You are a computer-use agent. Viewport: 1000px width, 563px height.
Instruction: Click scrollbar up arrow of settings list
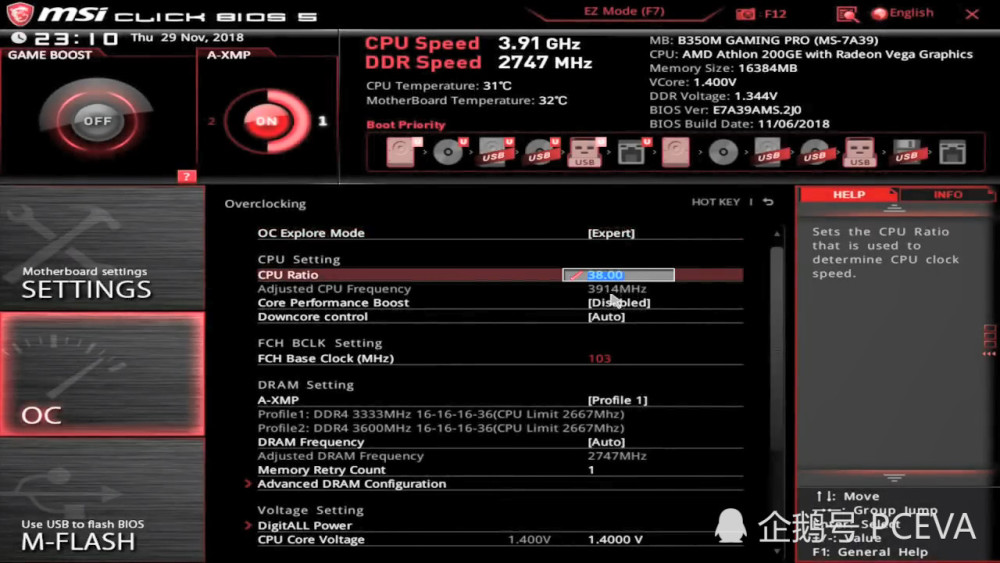click(x=776, y=233)
